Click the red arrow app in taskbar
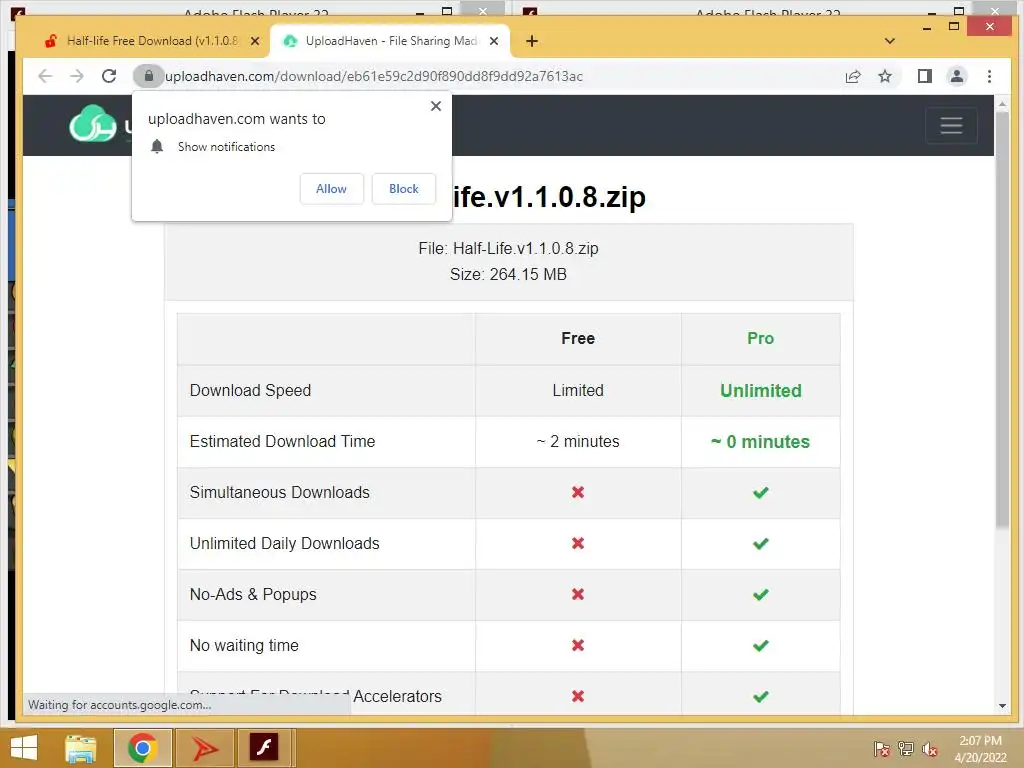The height and width of the screenshot is (768, 1024). point(204,748)
